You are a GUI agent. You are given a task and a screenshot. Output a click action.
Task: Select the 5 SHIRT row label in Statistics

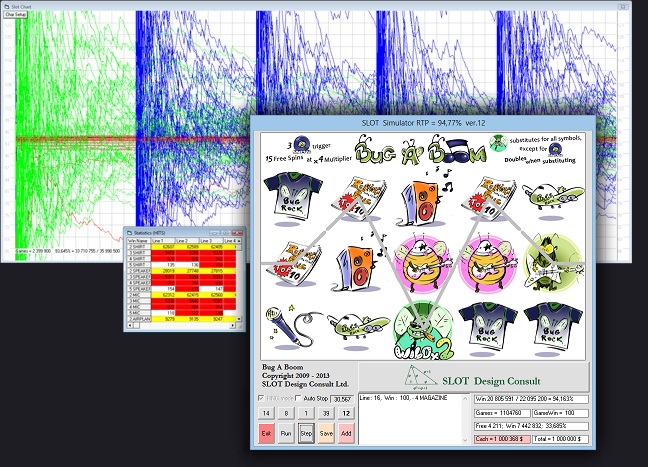(139, 265)
